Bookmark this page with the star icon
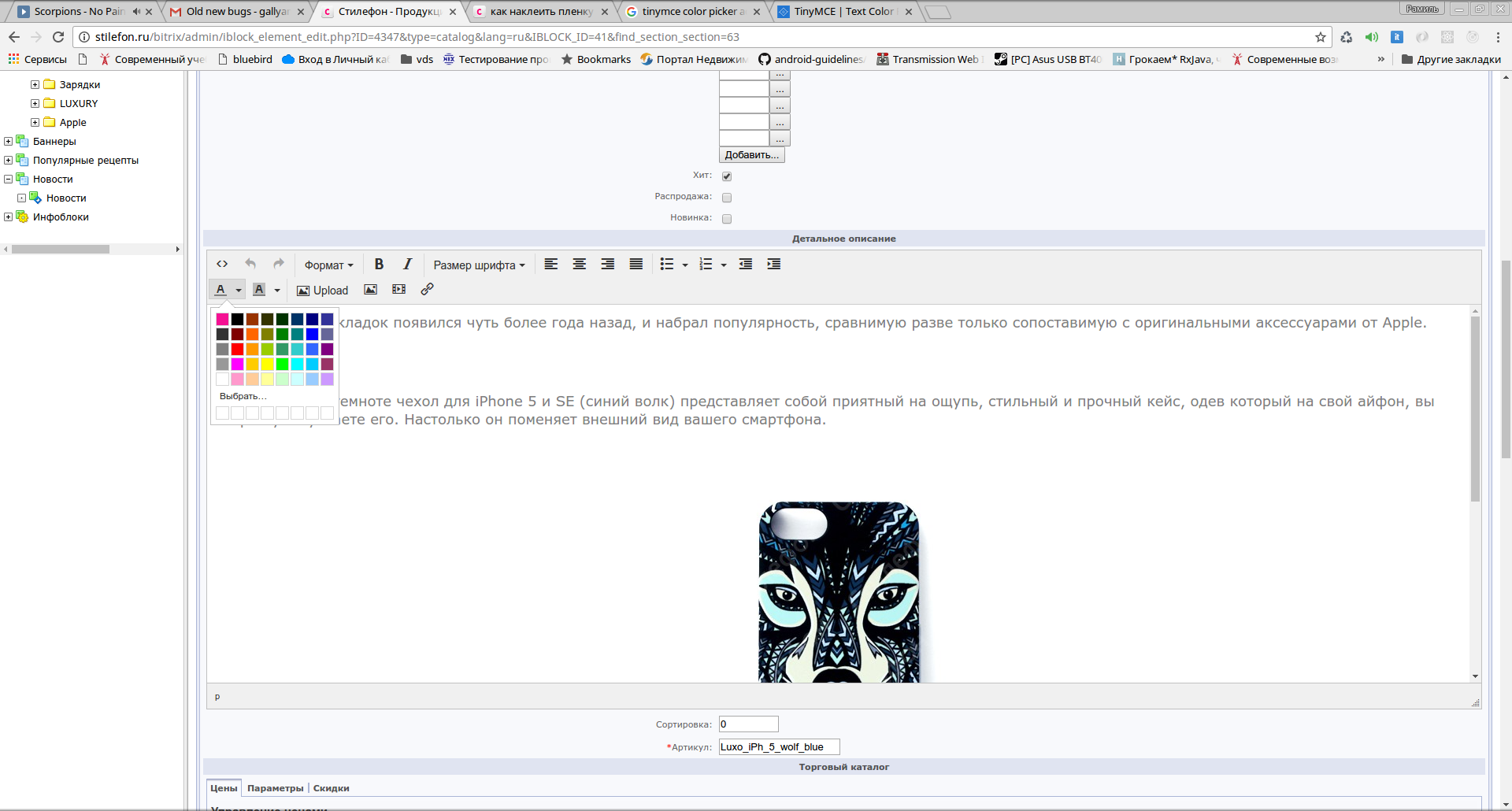 point(1321,37)
